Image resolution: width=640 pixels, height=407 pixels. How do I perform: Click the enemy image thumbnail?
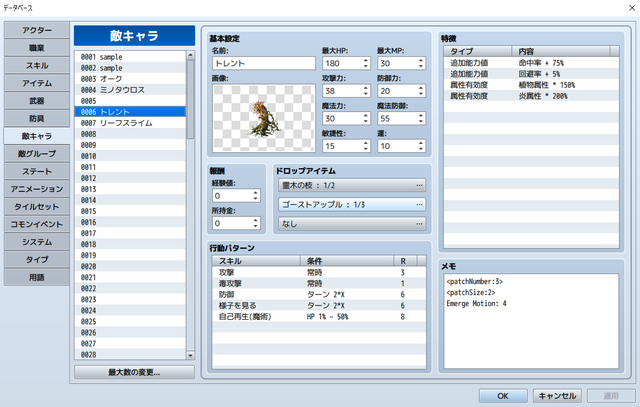[264, 118]
